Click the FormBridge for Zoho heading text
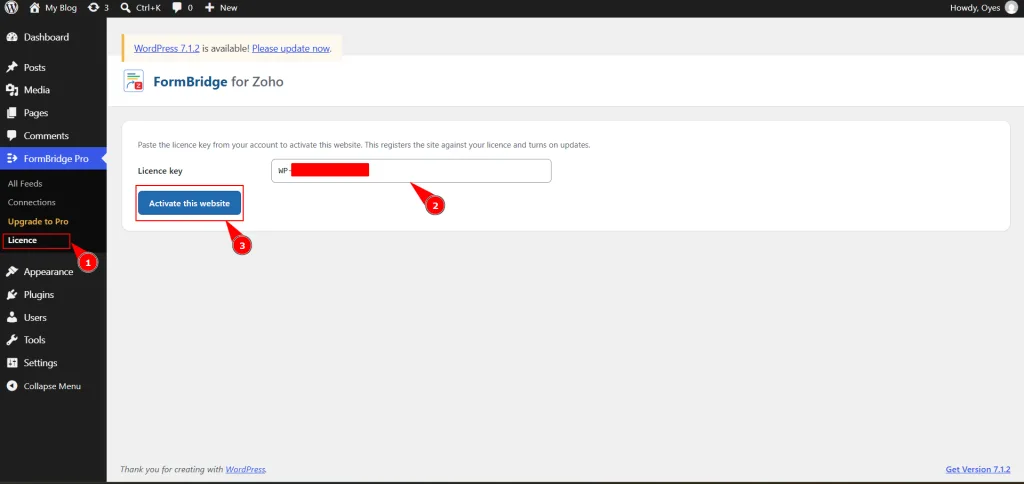Image resolution: width=1024 pixels, height=484 pixels. [218, 82]
